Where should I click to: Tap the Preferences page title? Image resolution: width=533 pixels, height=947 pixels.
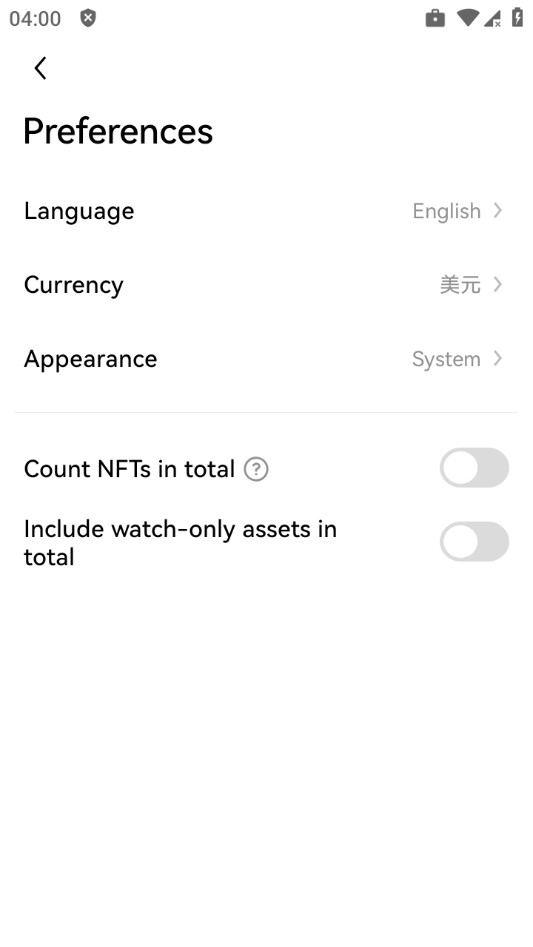click(x=118, y=131)
